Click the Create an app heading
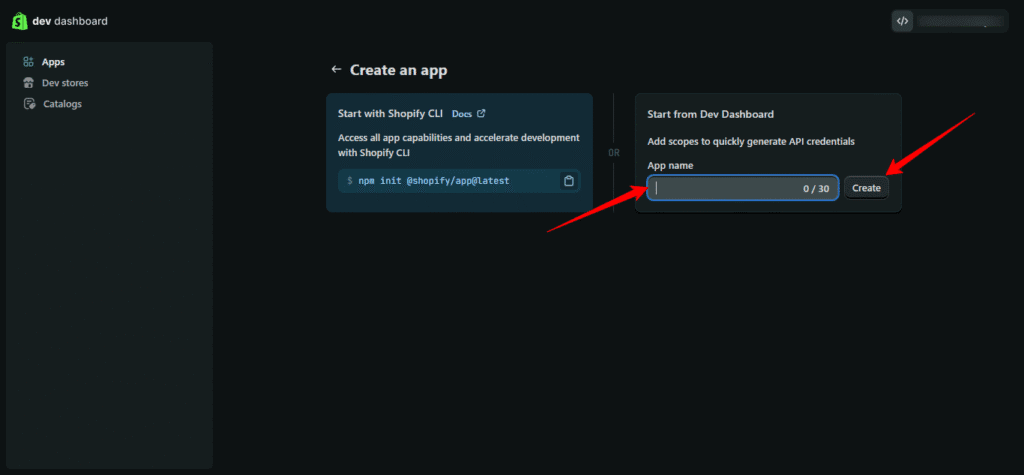This screenshot has width=1024, height=475. pyautogui.click(x=398, y=70)
